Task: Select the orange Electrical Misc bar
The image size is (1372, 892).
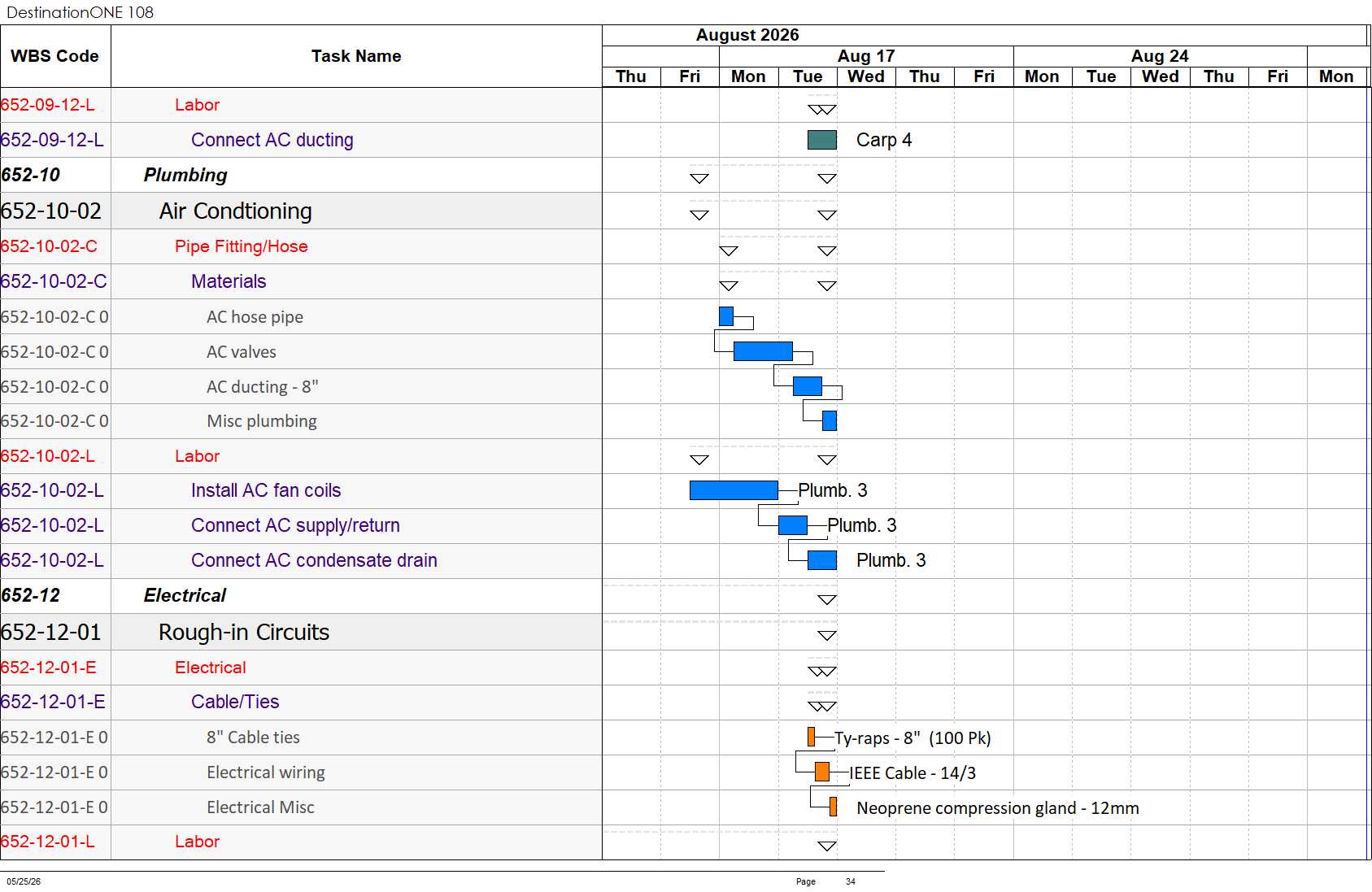Action: 833,807
